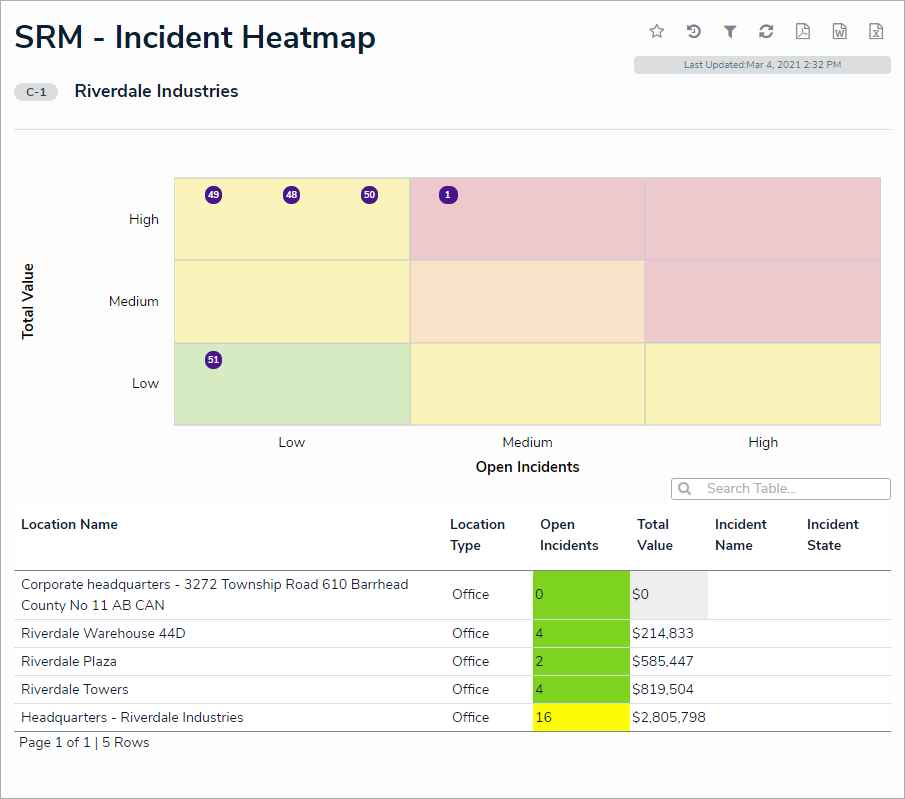The image size is (905, 799).
Task: Export report to Word document
Action: pos(840,32)
